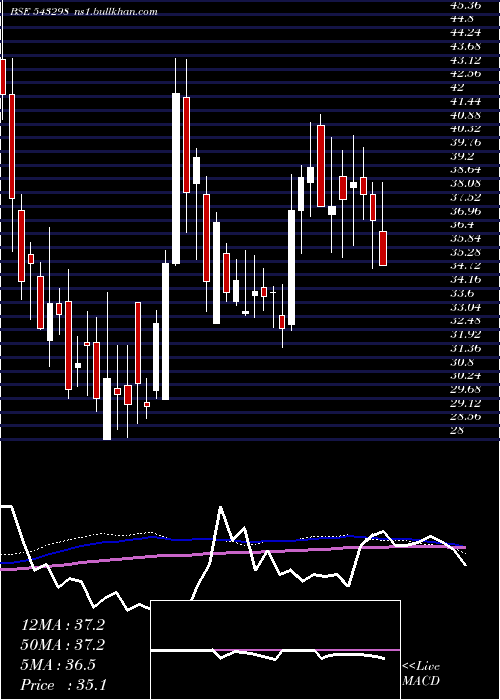Click the 42.56 price axis label

tap(465, 73)
